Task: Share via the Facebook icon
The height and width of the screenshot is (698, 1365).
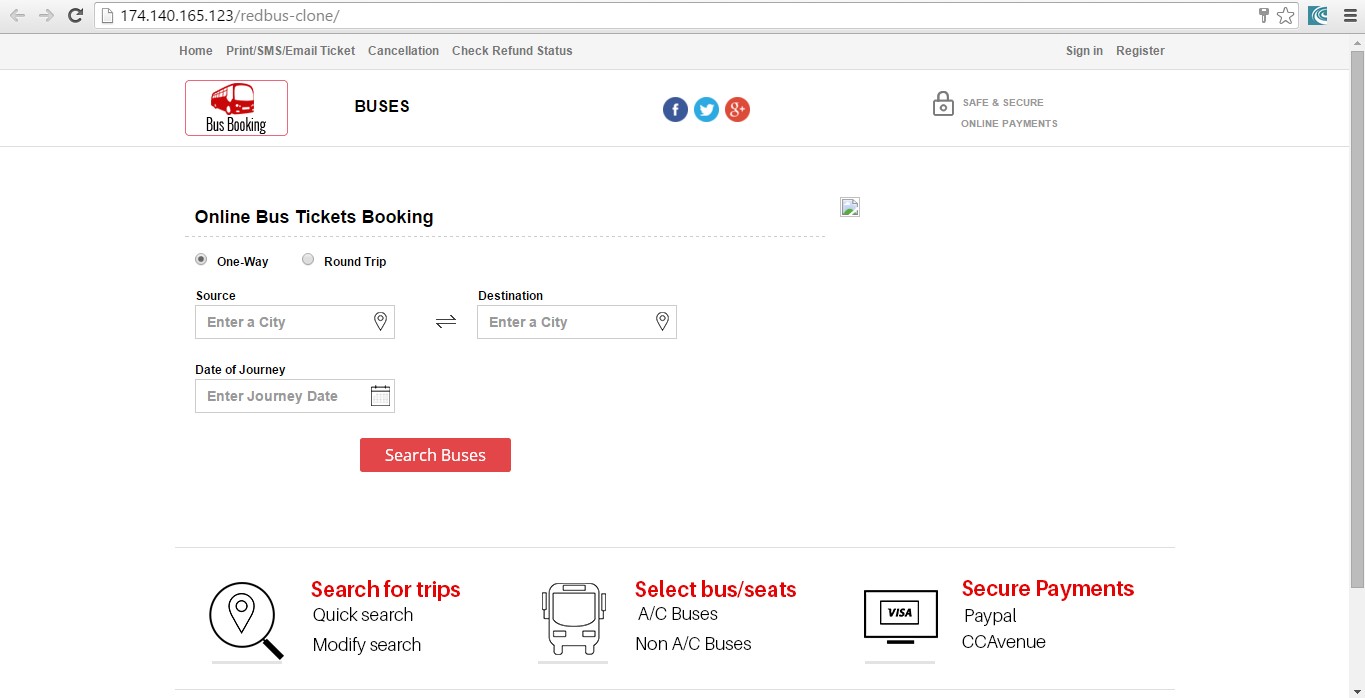Action: coord(675,109)
